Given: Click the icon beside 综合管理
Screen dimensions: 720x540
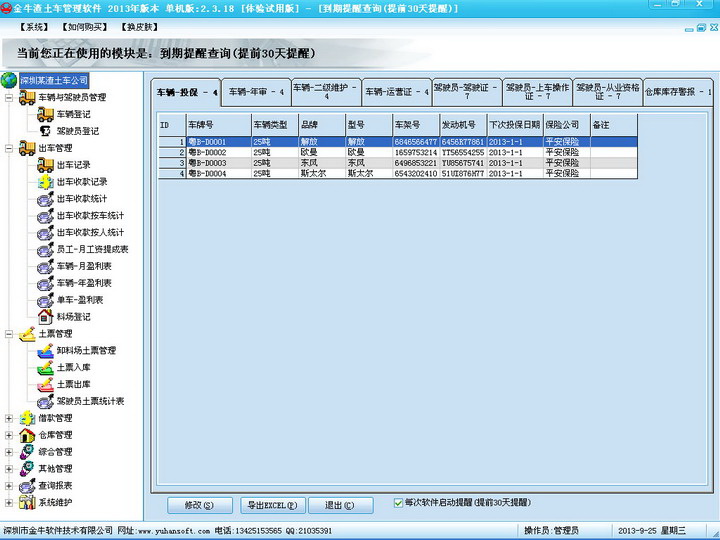Looking at the screenshot, I should tap(27, 452).
